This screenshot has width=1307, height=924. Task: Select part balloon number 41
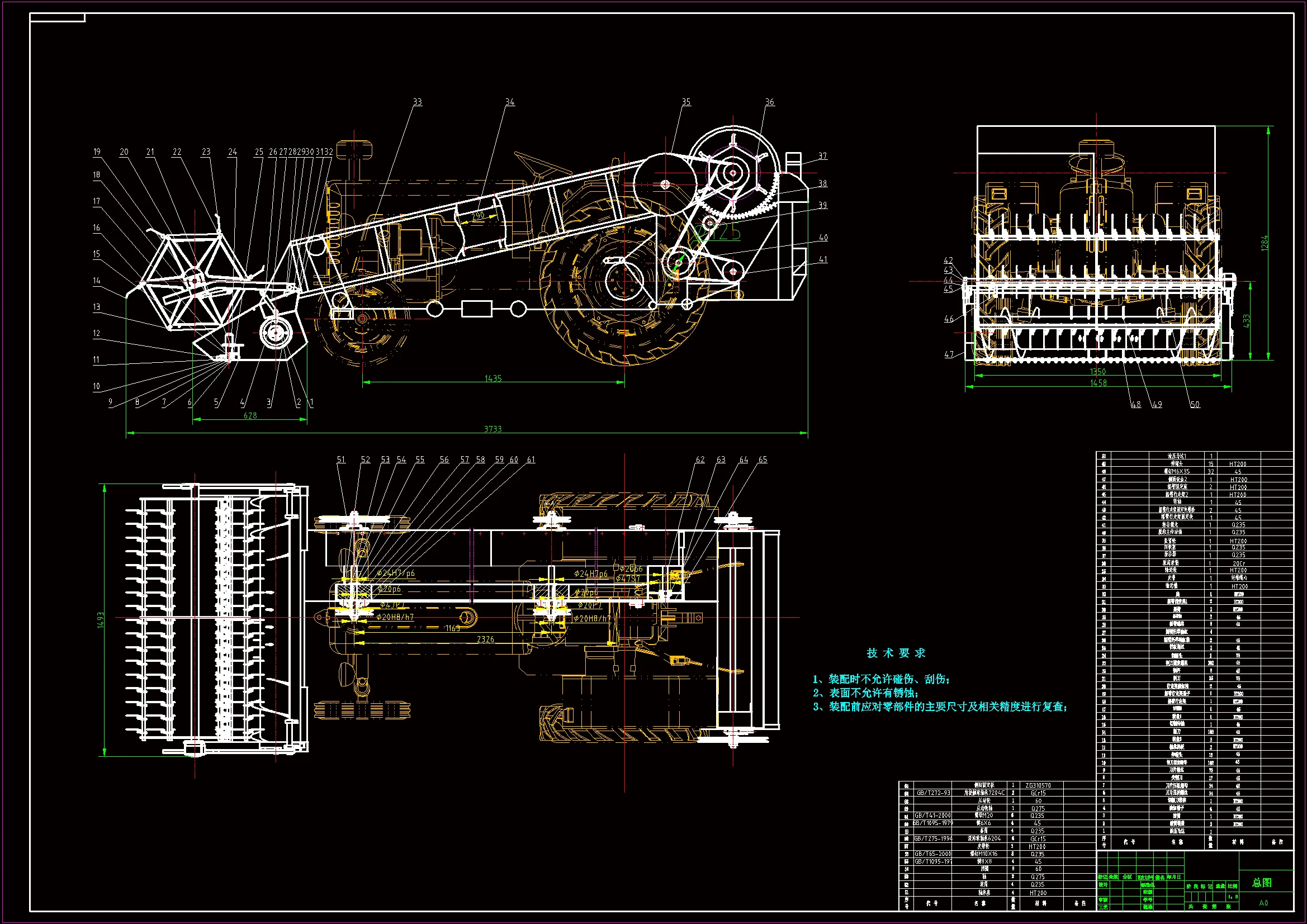pos(823,259)
